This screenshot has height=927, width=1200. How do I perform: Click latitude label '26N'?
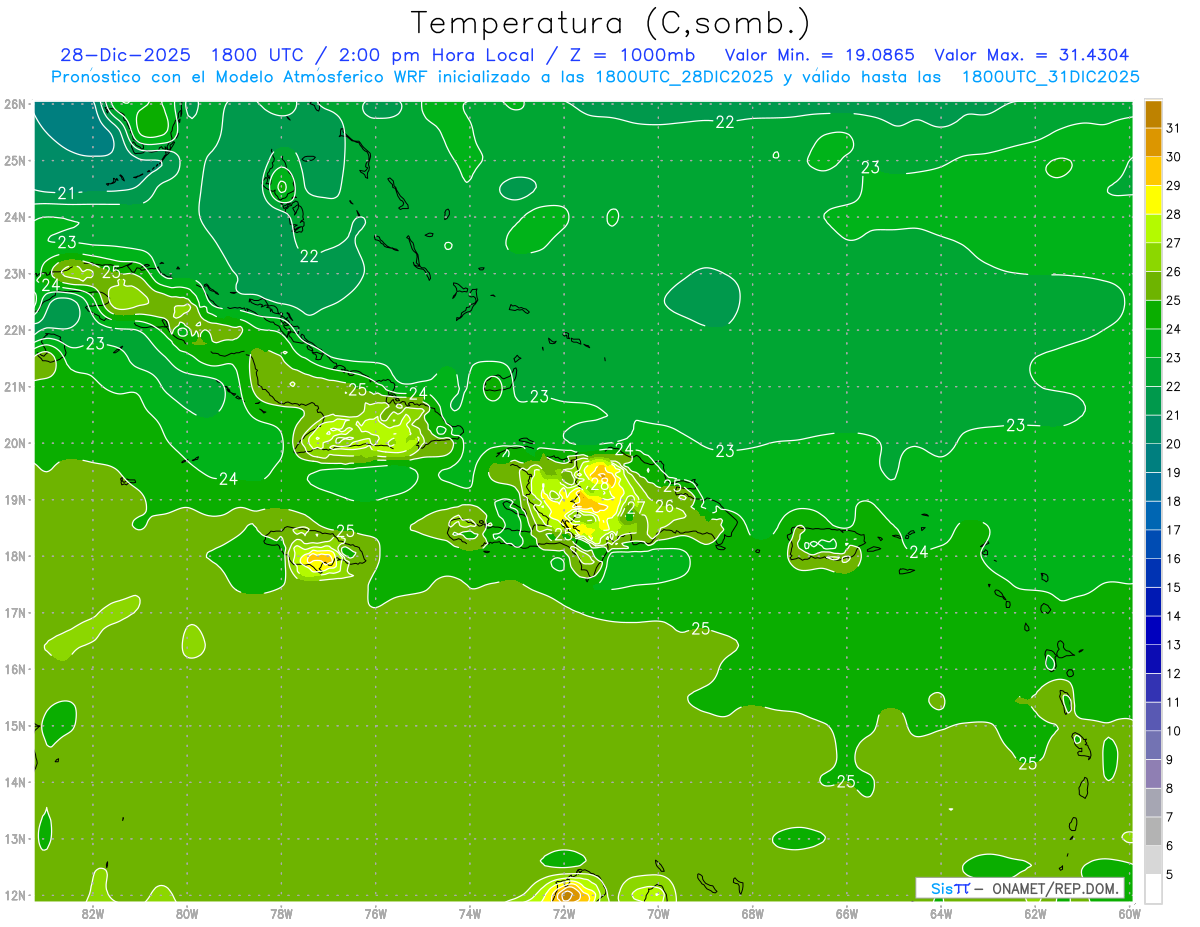click(15, 104)
